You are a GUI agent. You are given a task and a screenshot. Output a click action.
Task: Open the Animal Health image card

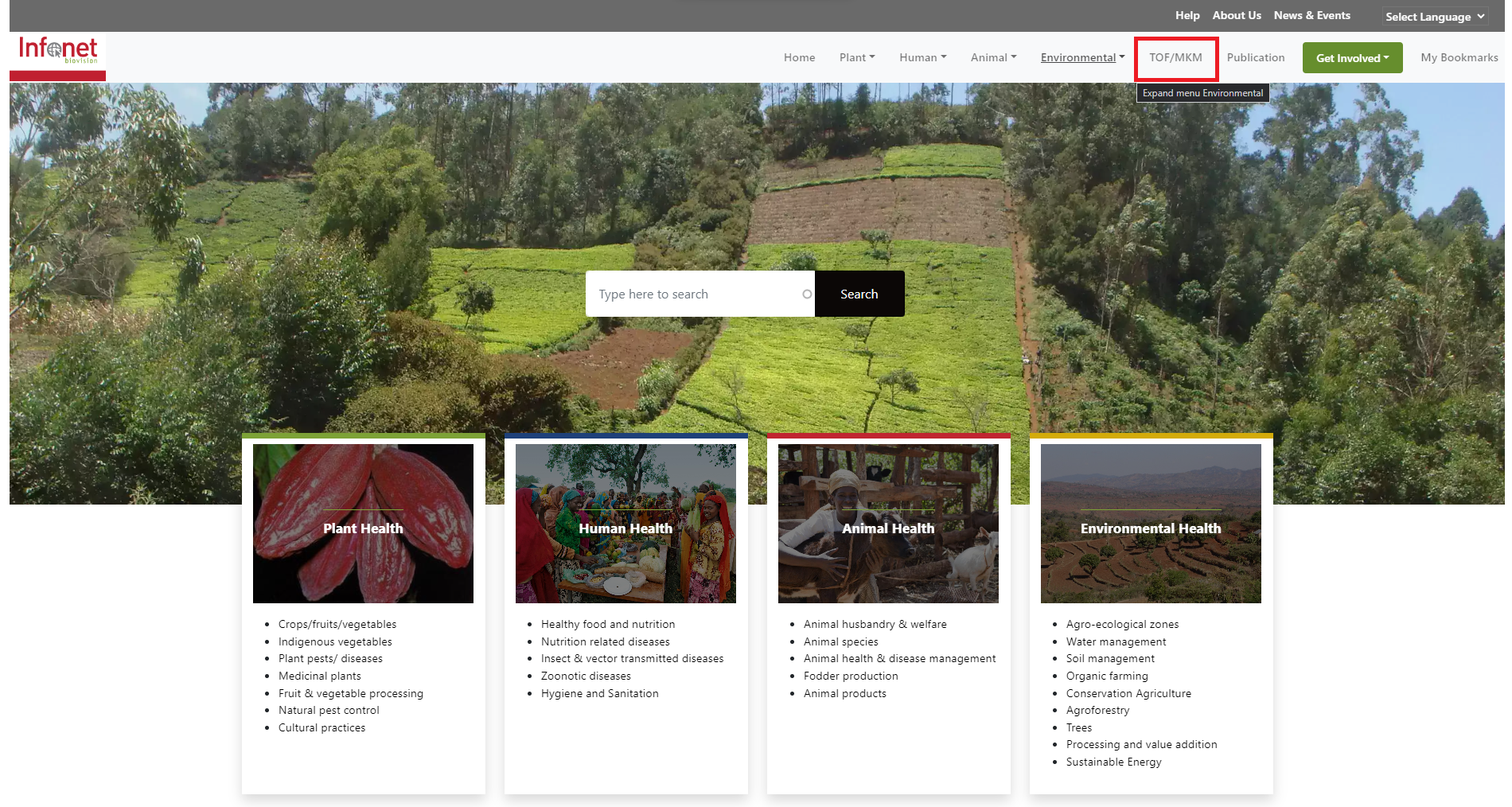888,524
